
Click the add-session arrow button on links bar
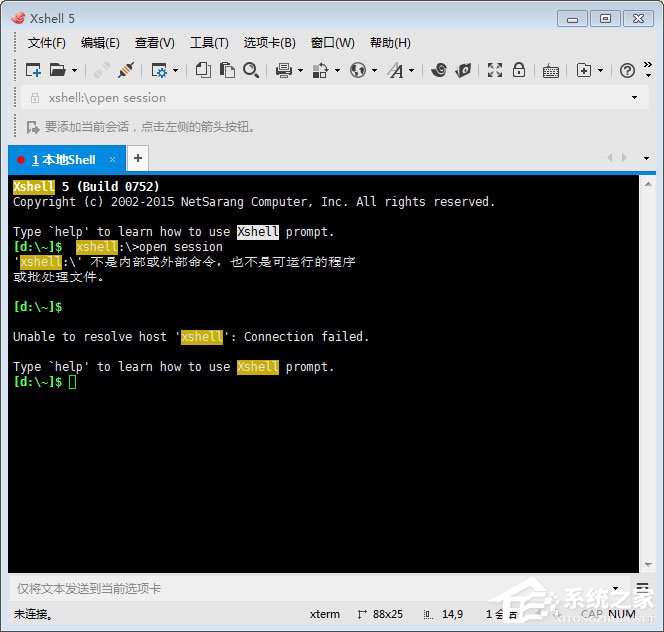[x=32, y=127]
